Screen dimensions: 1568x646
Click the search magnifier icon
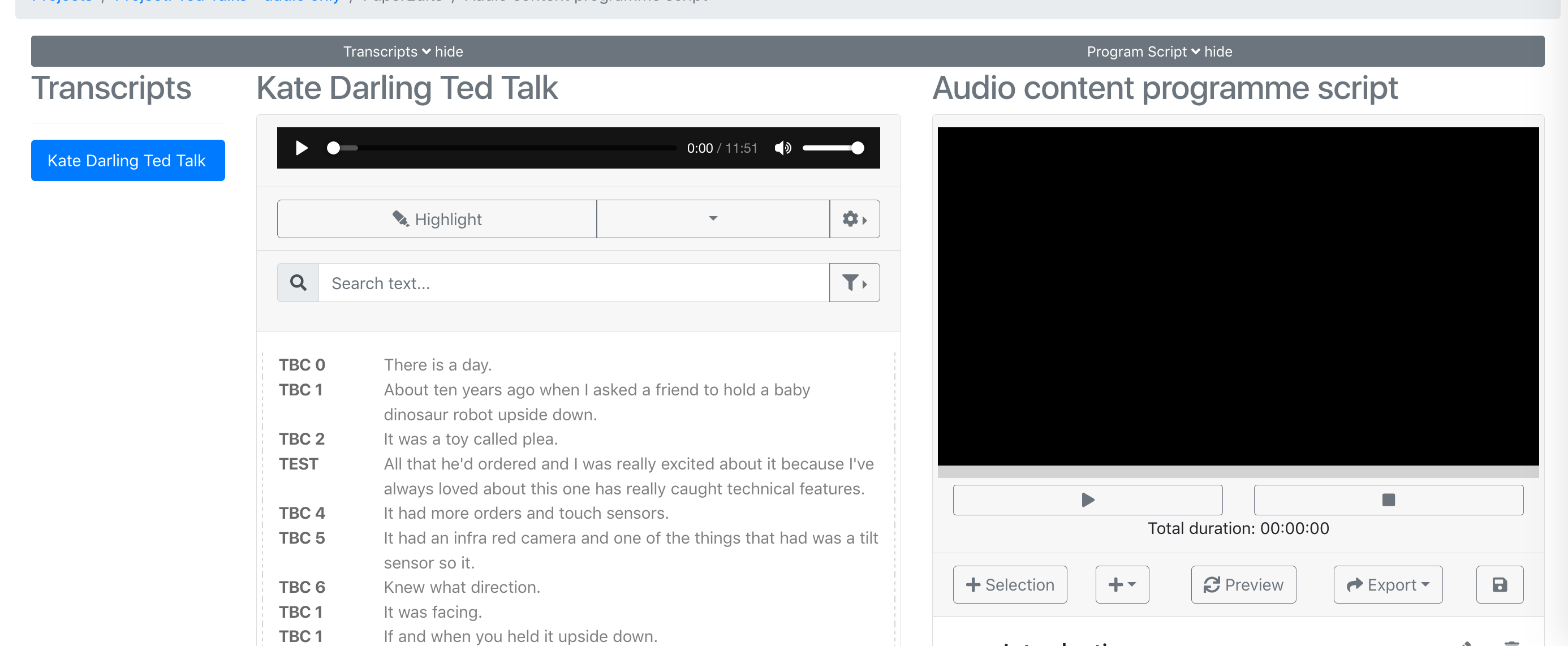[298, 282]
